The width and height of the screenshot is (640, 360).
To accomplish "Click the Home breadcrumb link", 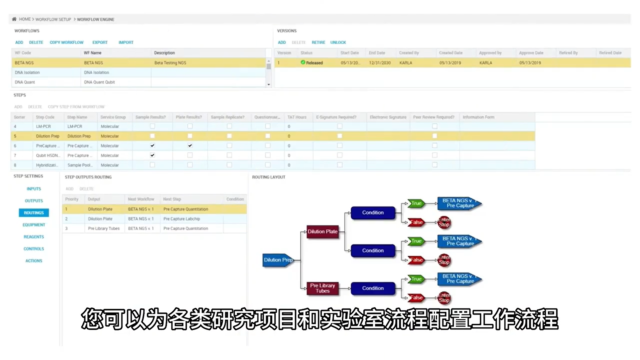I will point(24,19).
